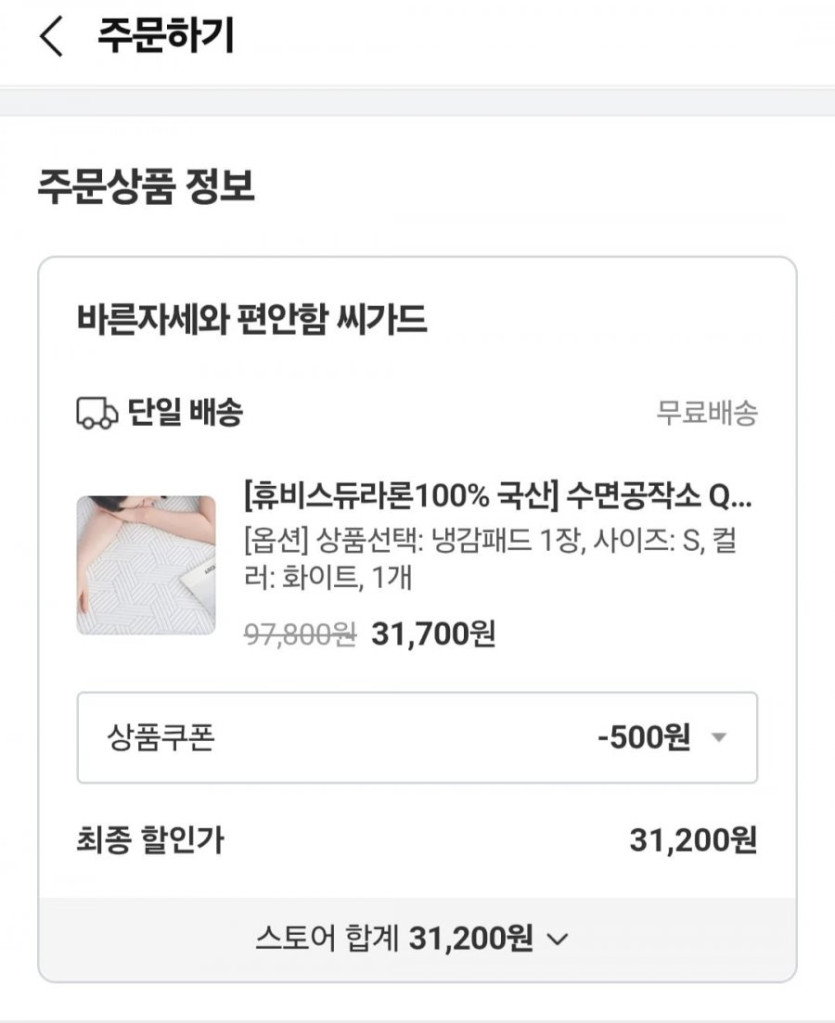835x1023 pixels.
Task: Open the cooling pad product thumbnail
Action: [x=146, y=565]
